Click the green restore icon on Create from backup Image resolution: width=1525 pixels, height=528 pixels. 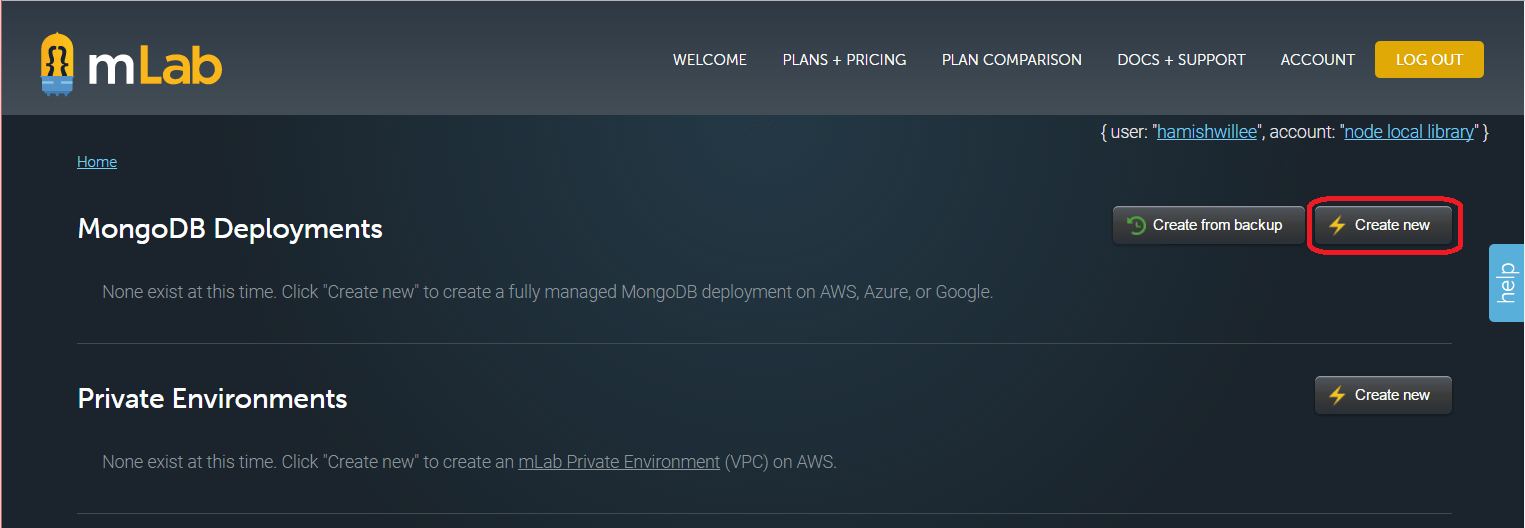click(x=1136, y=225)
